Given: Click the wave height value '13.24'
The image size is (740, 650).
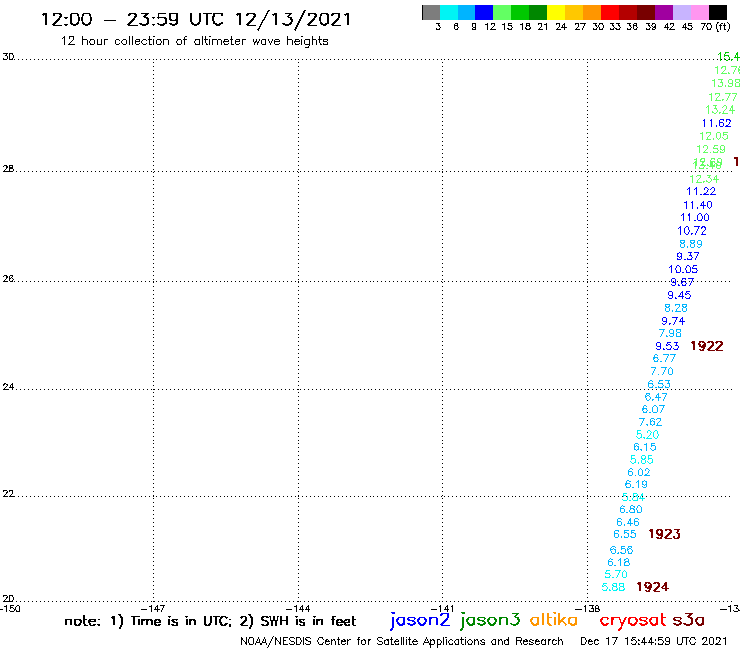Looking at the screenshot, I should (720, 110).
